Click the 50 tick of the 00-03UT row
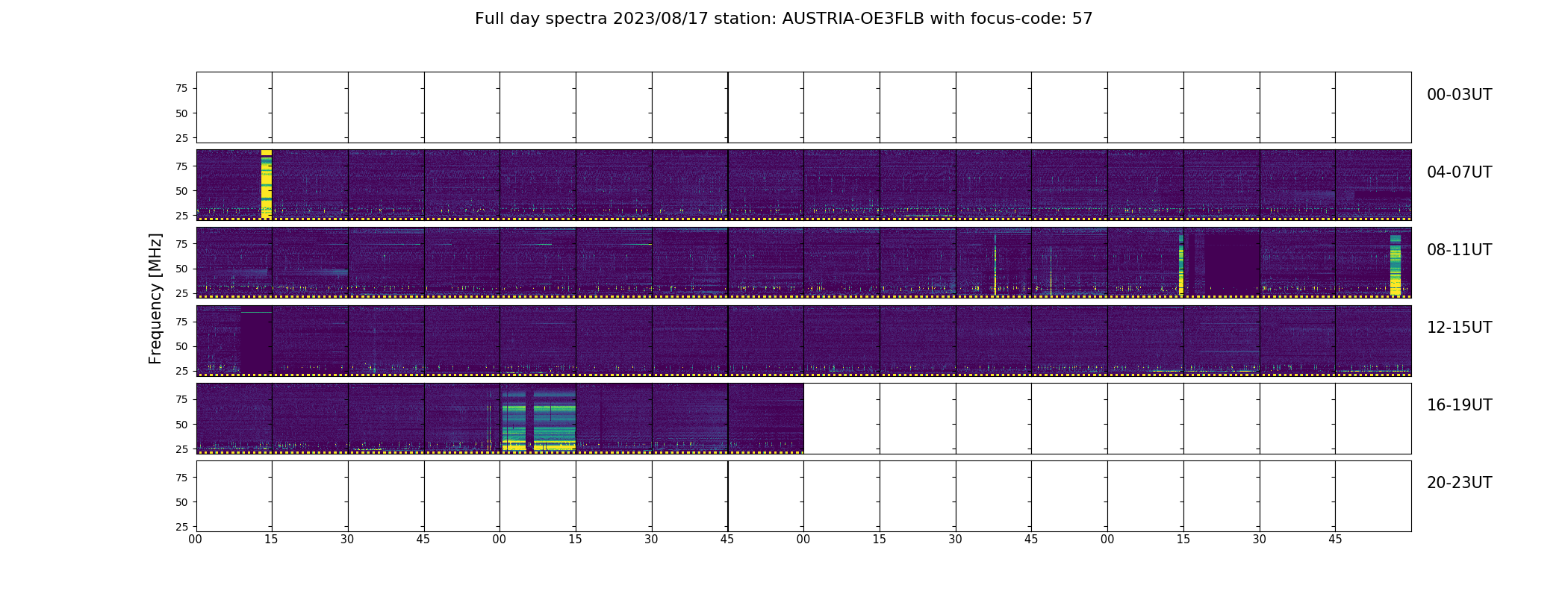The image size is (1568, 597). (x=181, y=113)
